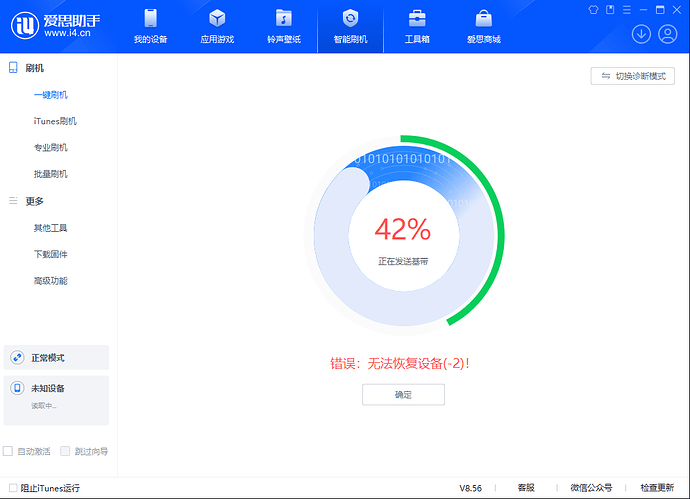This screenshot has height=499, width=690.
Task: Select the 未知设备 device entry
Action: click(56, 400)
